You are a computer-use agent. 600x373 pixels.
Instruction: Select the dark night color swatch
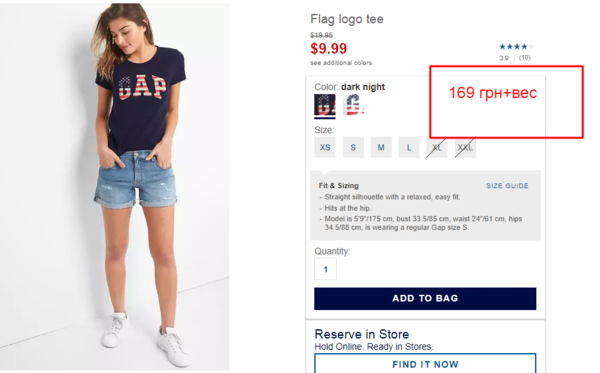point(325,105)
